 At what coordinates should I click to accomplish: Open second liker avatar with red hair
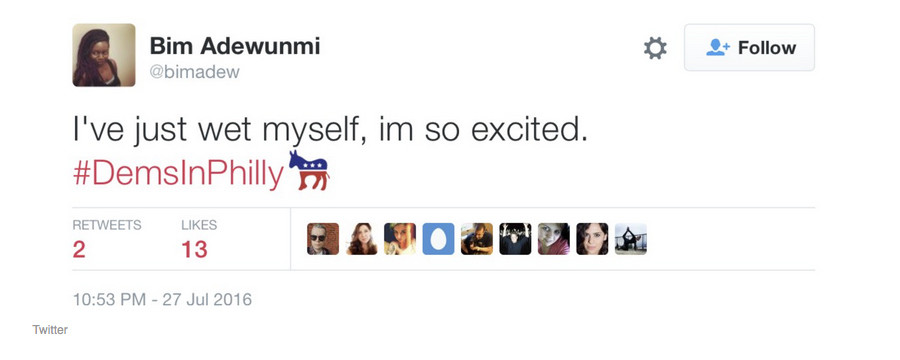coord(361,239)
